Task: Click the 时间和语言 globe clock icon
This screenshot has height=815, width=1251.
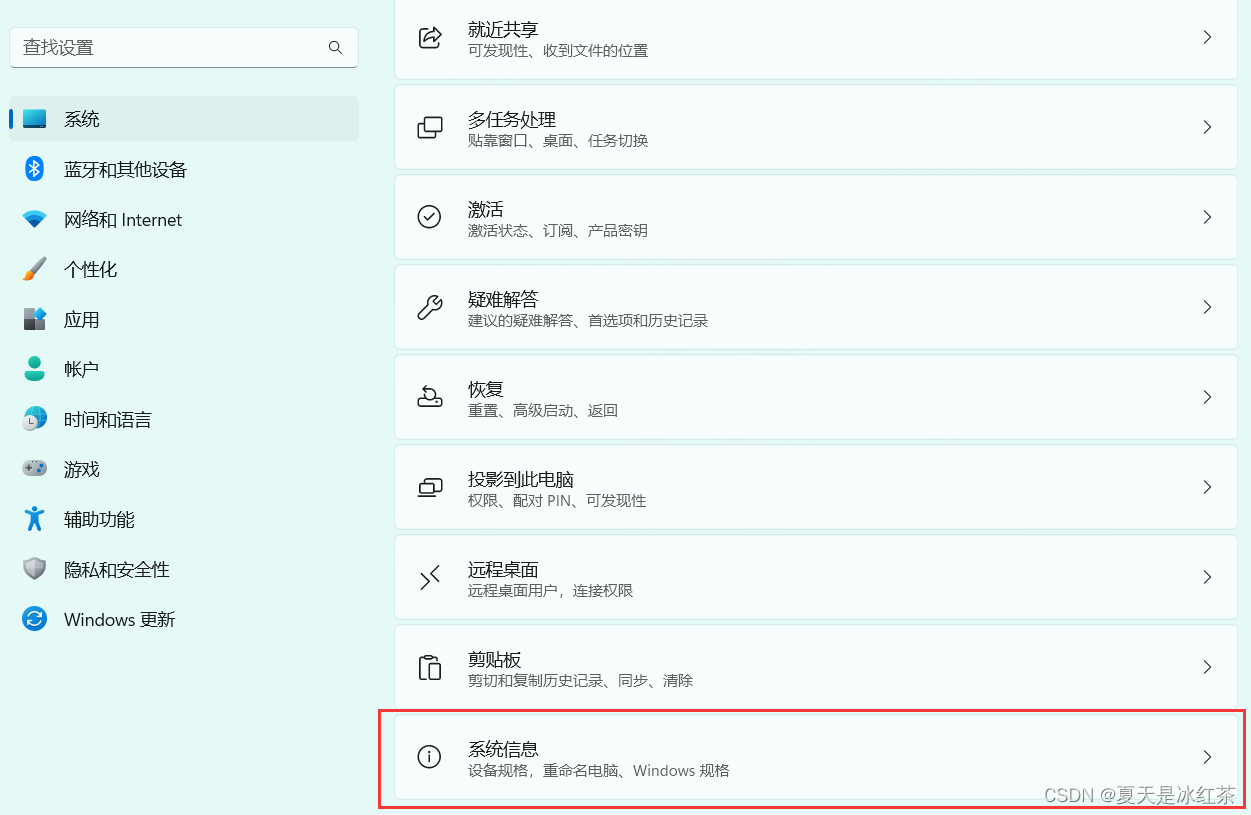Action: tap(35, 419)
